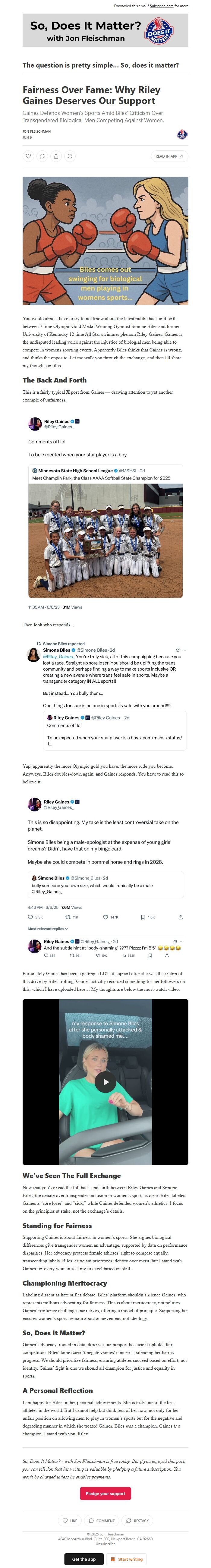Open comments via the speech bubble icon
The width and height of the screenshot is (211, 1568).
coord(42,156)
